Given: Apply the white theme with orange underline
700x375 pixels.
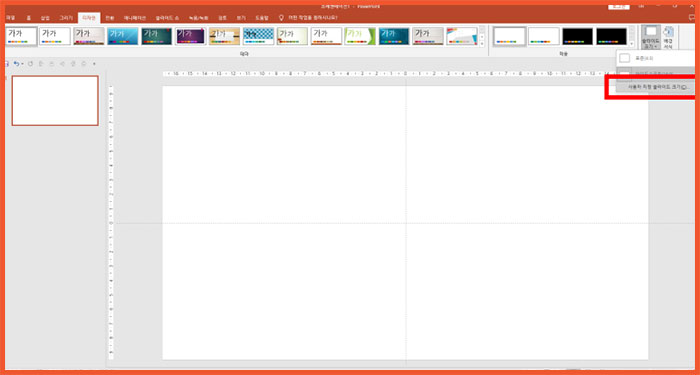Looking at the screenshot, I should [326, 36].
